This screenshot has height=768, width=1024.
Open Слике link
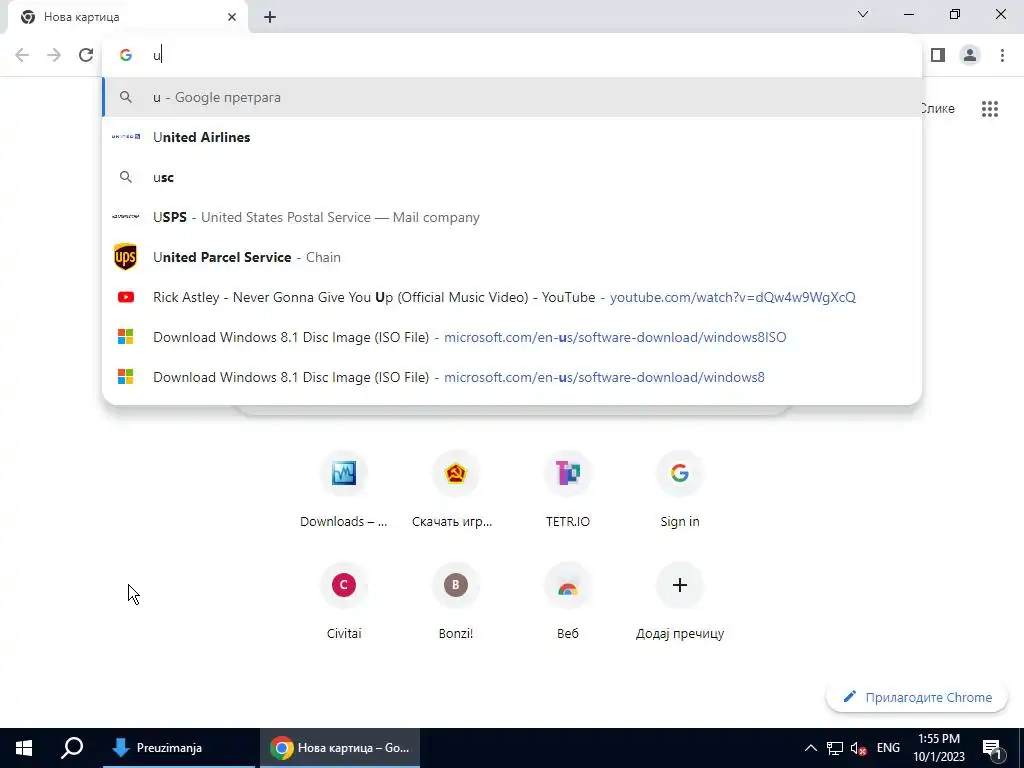pos(938,108)
